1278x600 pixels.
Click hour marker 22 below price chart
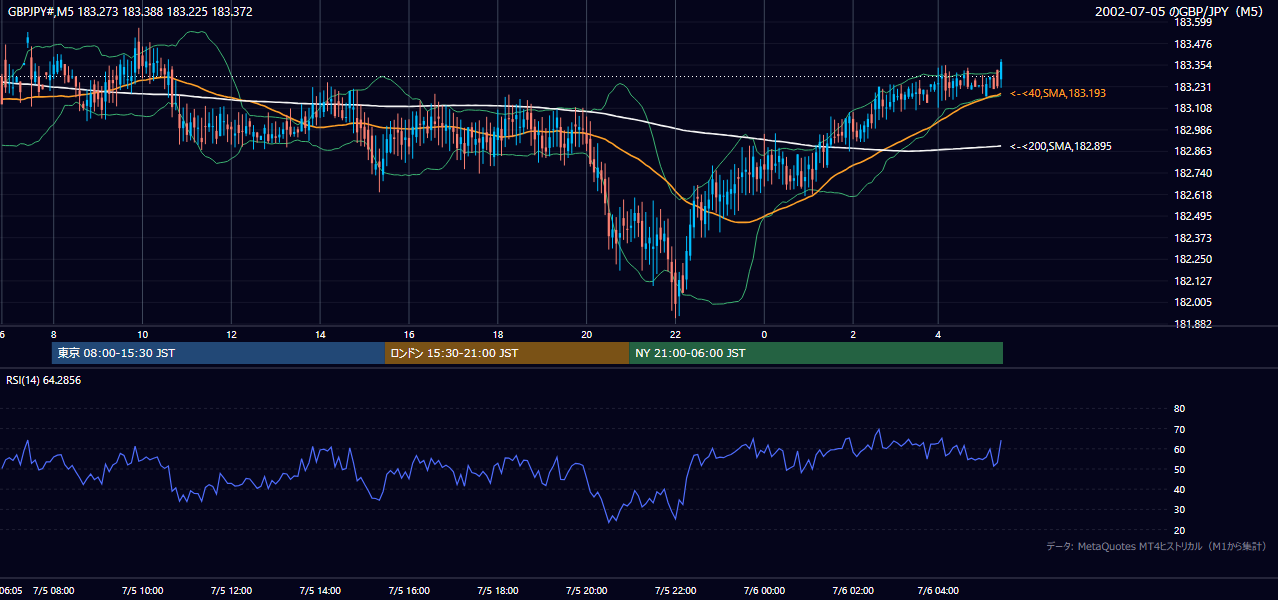point(676,334)
